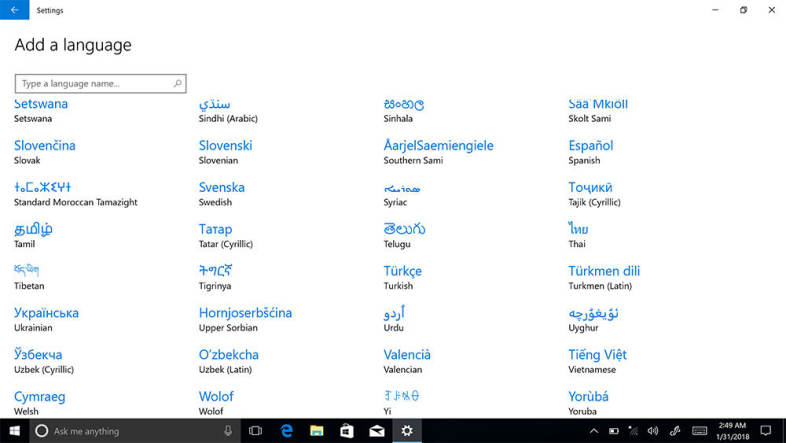Show hidden system tray icons
The width and height of the screenshot is (786, 443).
click(x=593, y=431)
